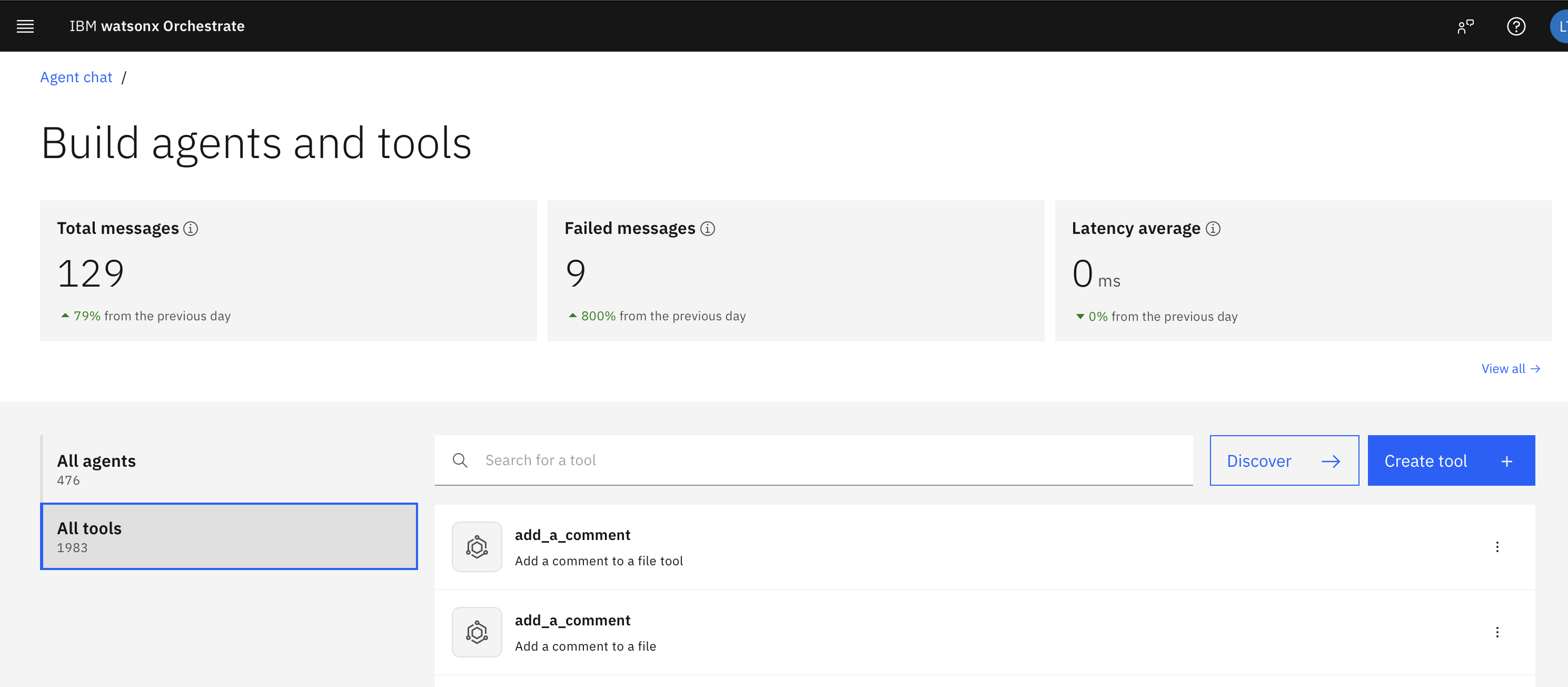Click info icon beside Failed messages

coord(707,229)
